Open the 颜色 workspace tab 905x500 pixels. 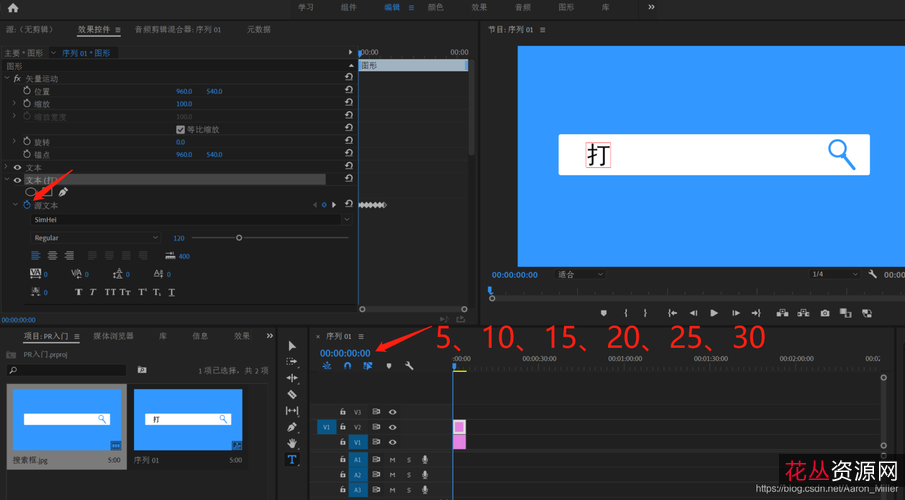(x=436, y=7)
